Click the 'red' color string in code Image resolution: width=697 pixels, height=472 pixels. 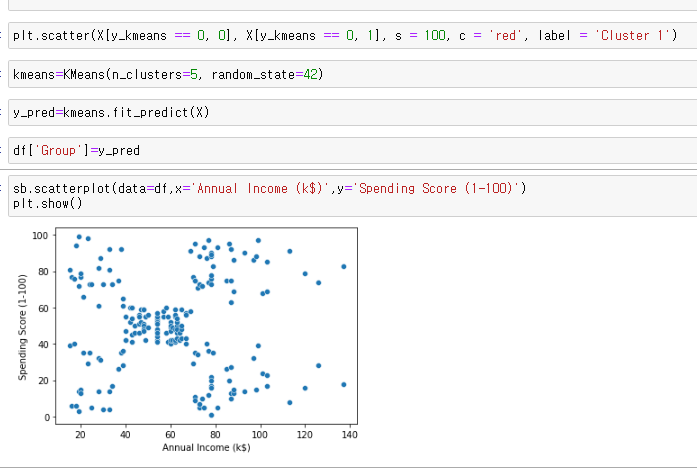click(505, 36)
